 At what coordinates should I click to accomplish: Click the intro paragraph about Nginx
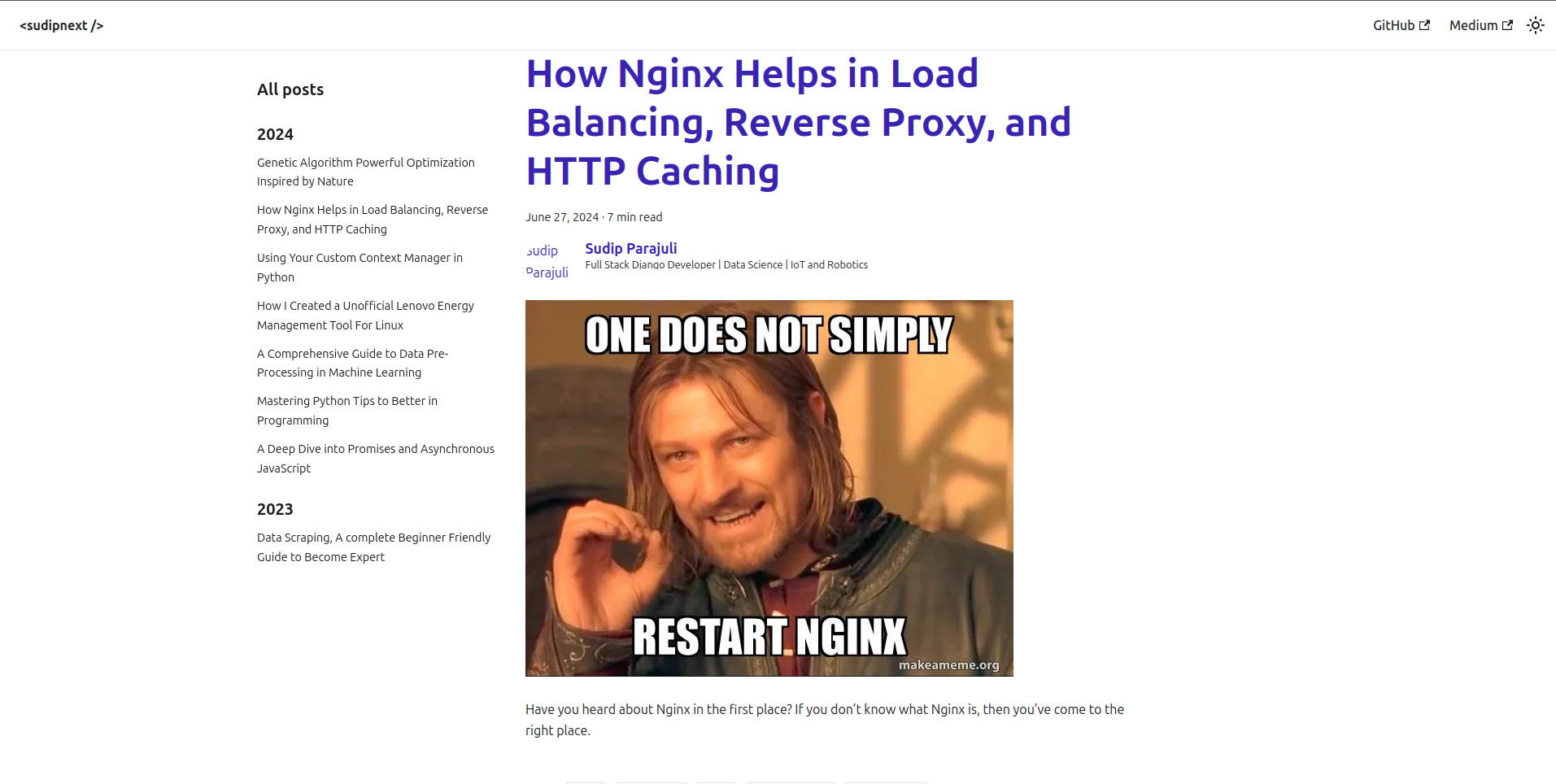coord(825,720)
